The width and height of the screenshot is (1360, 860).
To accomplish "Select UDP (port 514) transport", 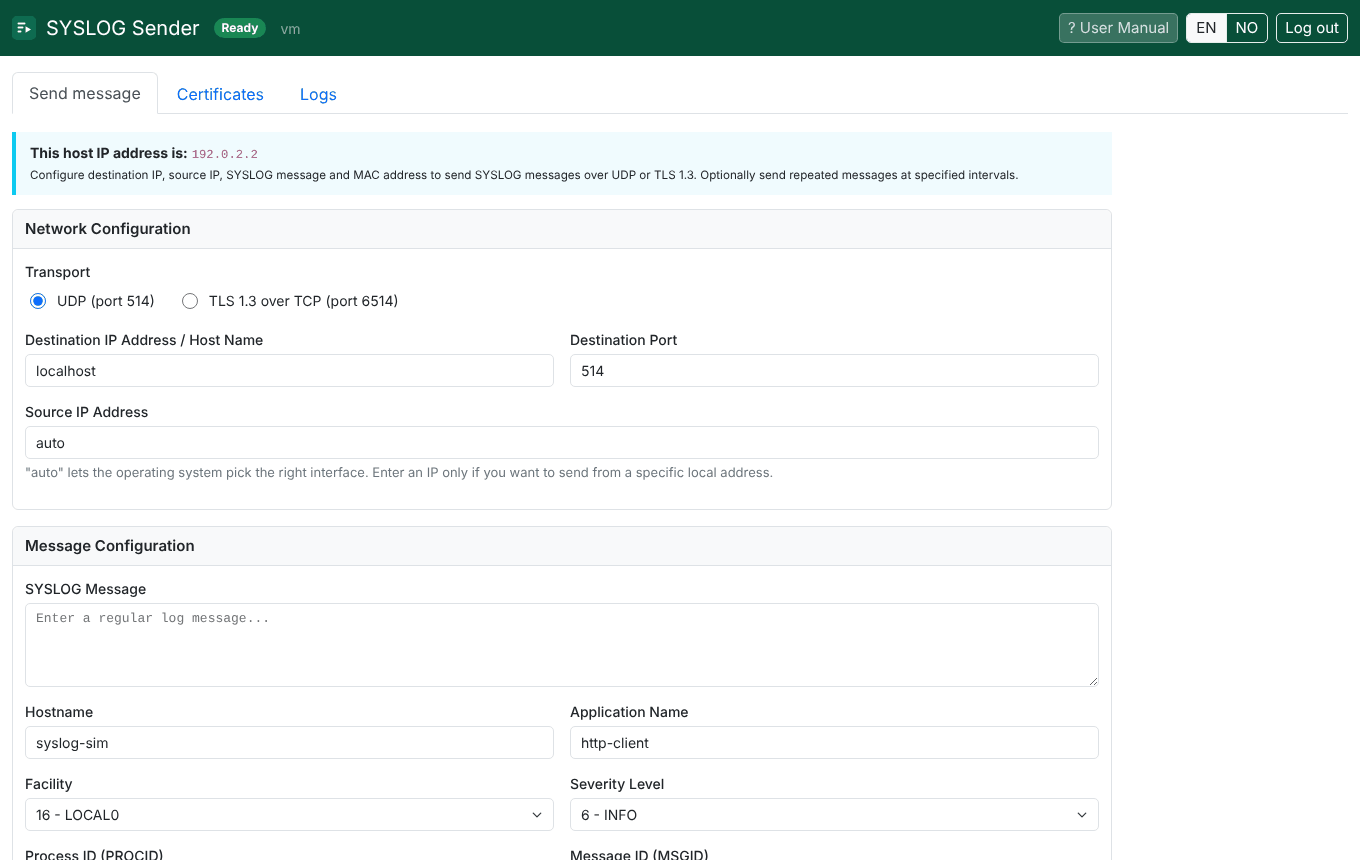I will coord(38,301).
